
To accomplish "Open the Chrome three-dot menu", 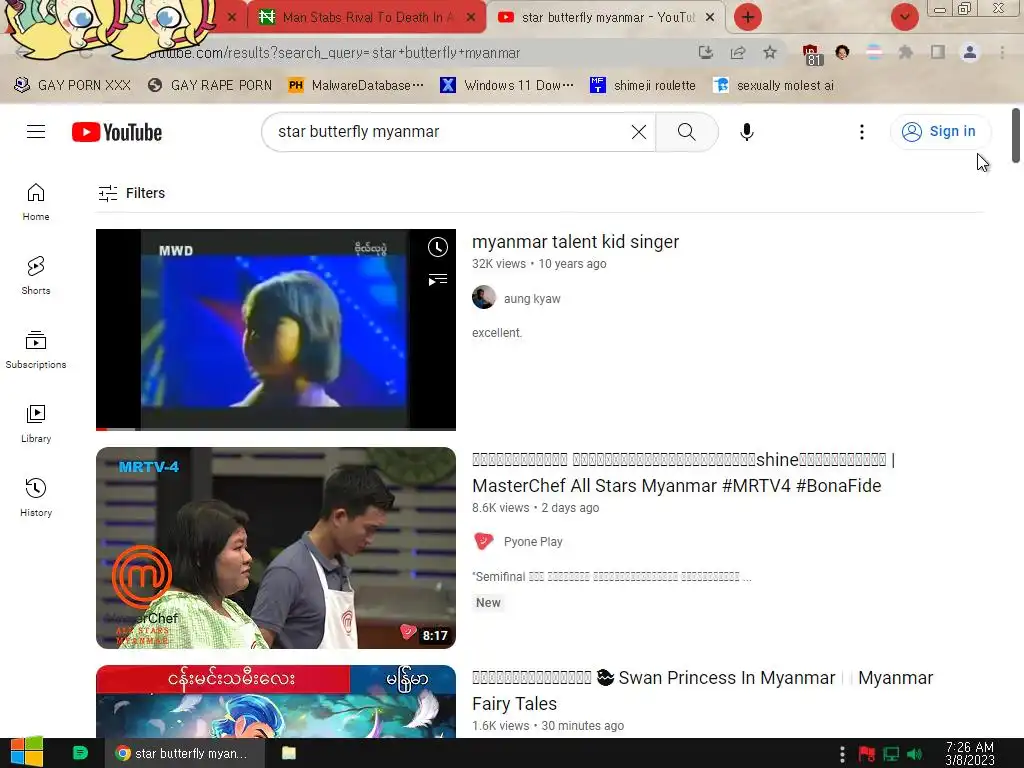I will coord(1002,52).
